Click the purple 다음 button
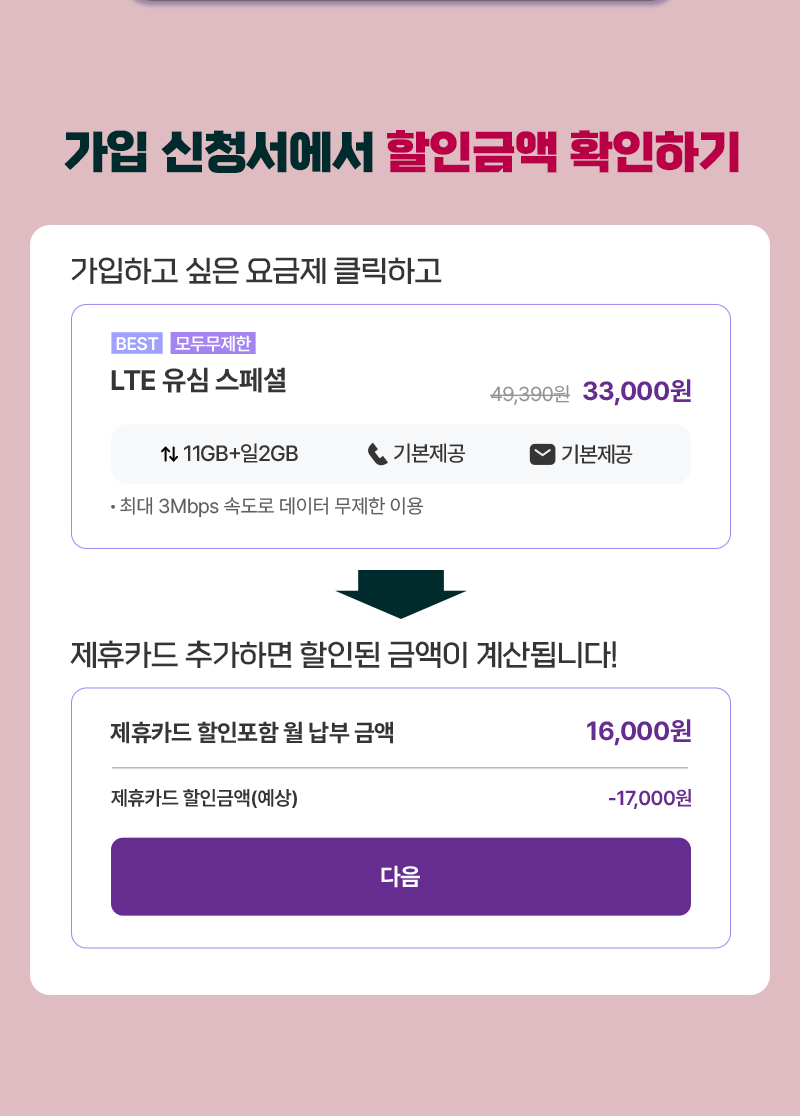This screenshot has height=1116, width=800. click(x=401, y=876)
